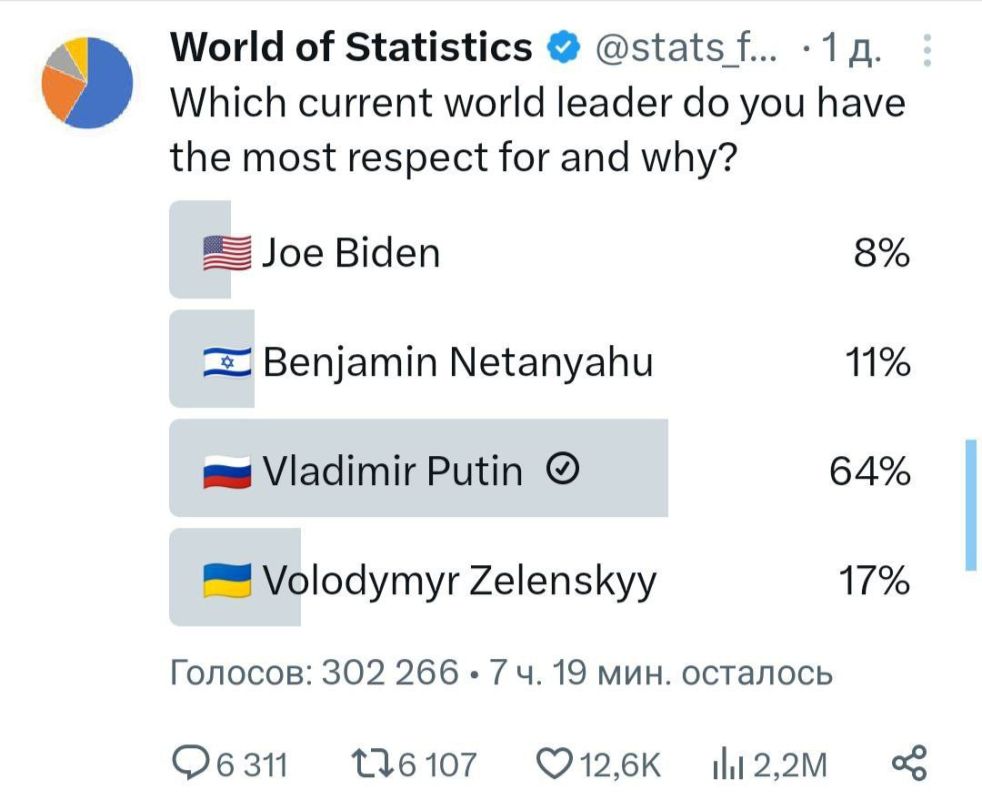The width and height of the screenshot is (982, 800).
Task: Click the blue verified badge next to username
Action: coord(561,47)
